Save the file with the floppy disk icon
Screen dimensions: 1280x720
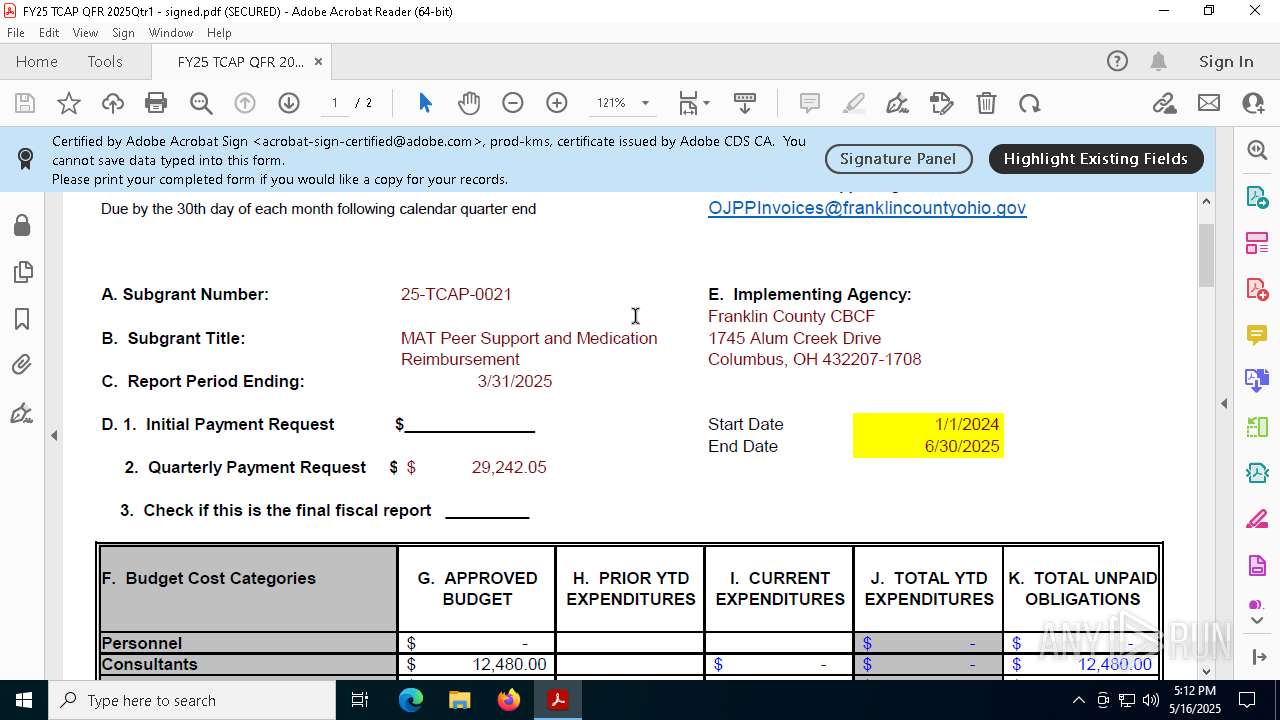point(25,103)
